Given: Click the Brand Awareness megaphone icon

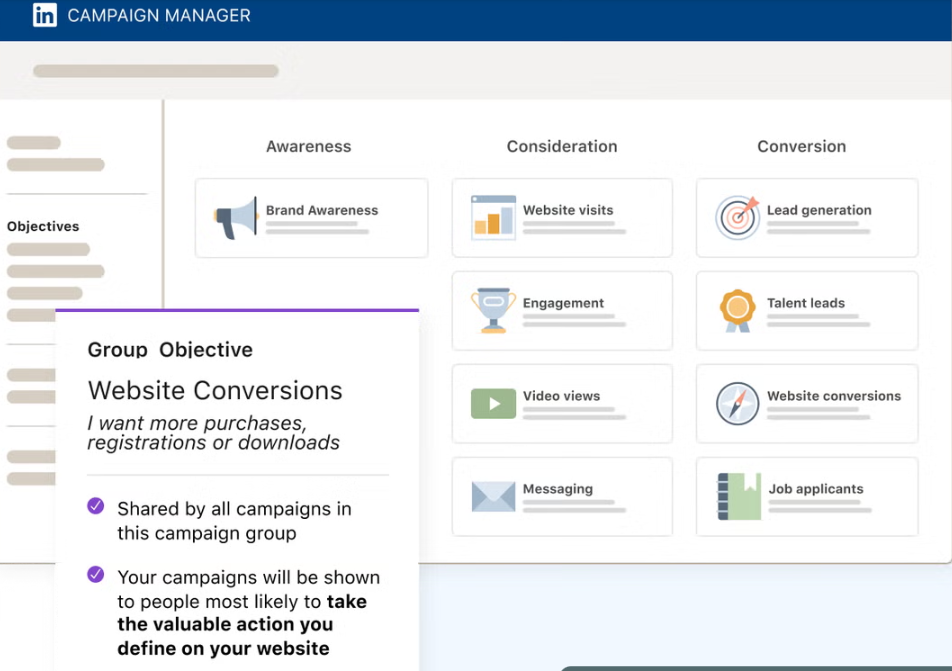Looking at the screenshot, I should click(x=236, y=218).
